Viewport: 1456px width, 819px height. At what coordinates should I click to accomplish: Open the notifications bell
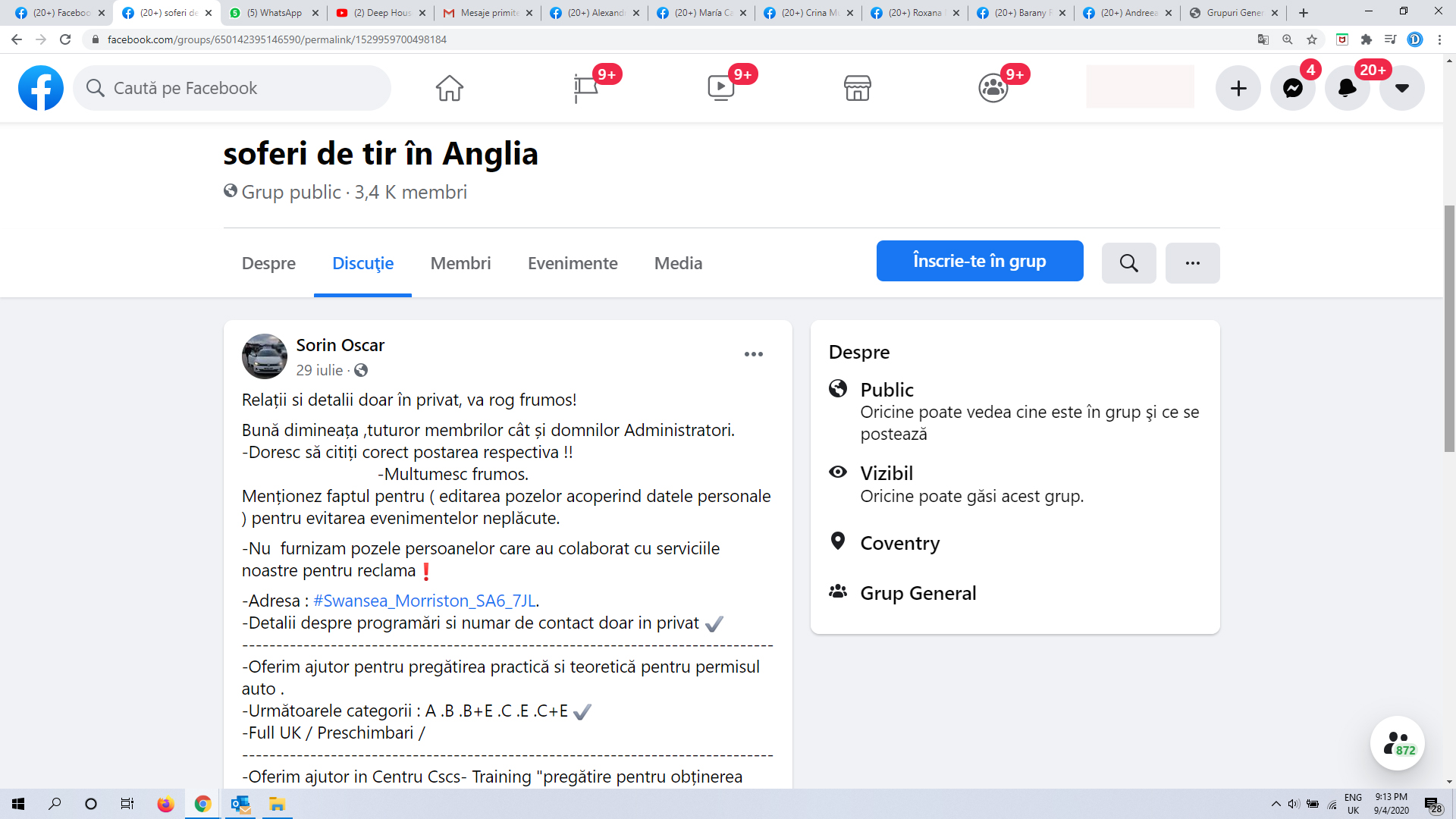1348,88
